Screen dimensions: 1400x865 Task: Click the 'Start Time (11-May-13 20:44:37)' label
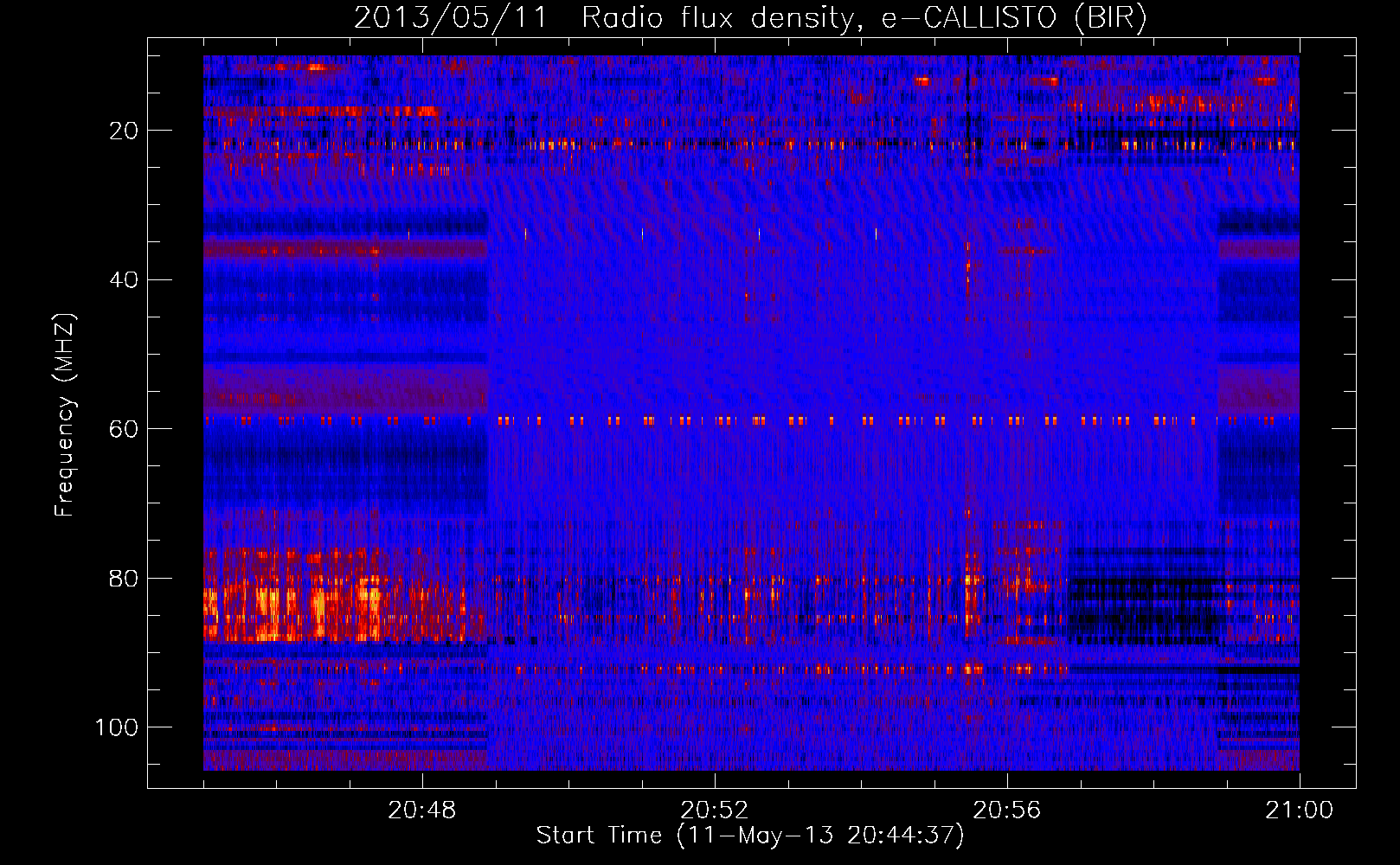750,836
